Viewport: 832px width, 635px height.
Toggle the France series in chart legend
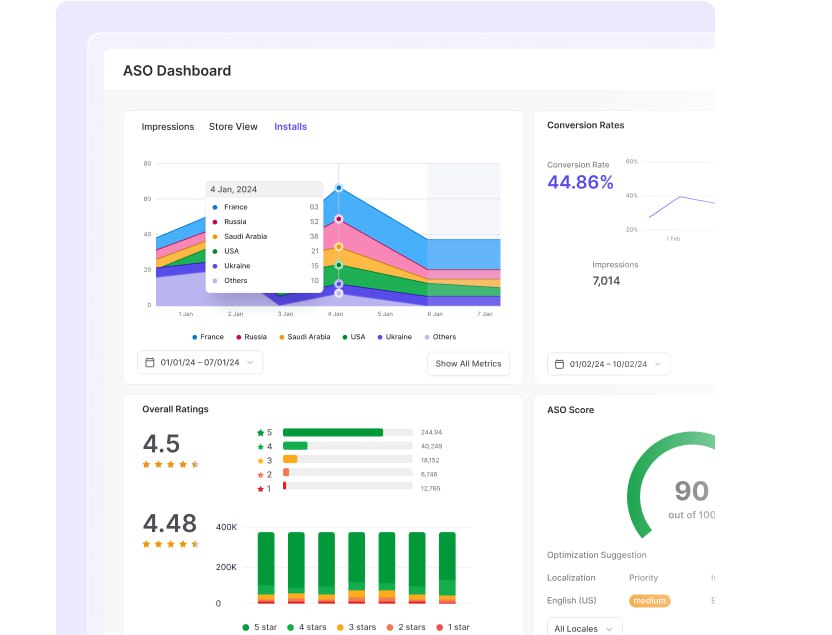tap(207, 337)
